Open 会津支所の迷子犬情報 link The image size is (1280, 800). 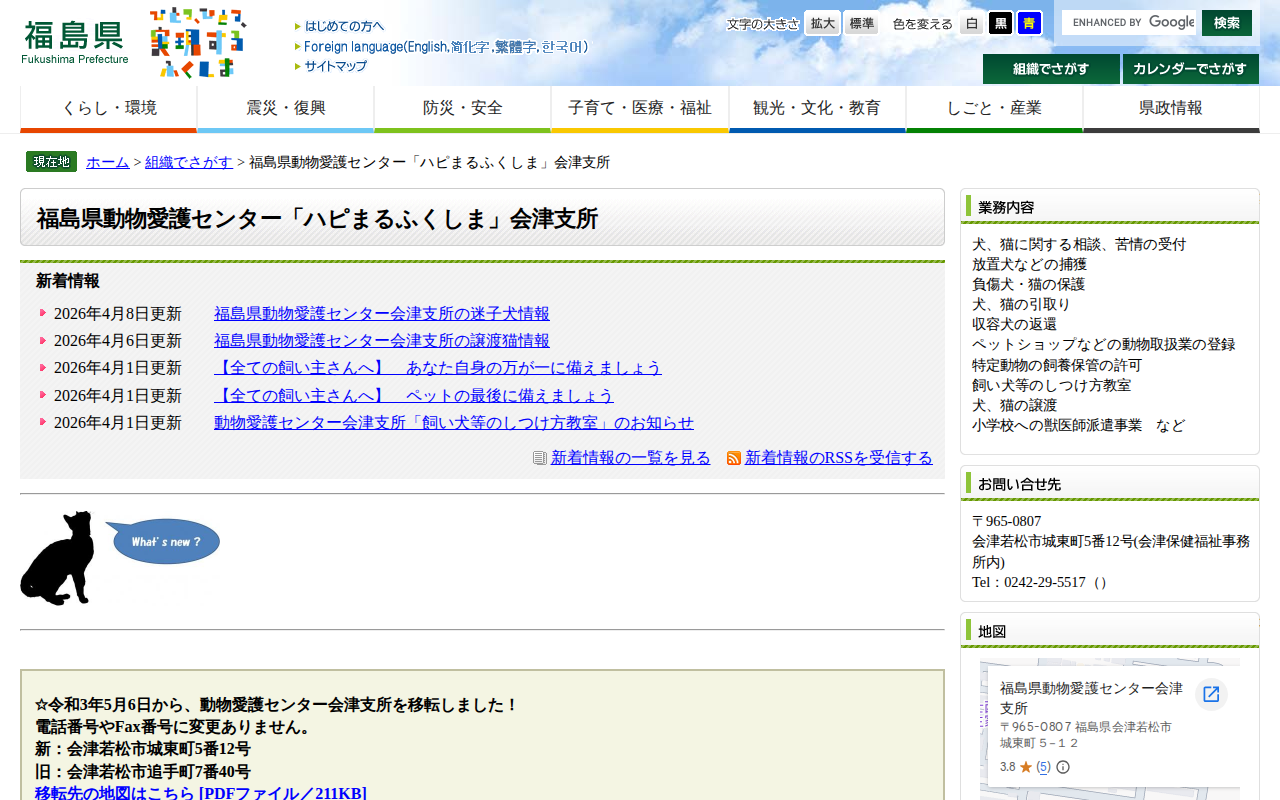(x=382, y=314)
